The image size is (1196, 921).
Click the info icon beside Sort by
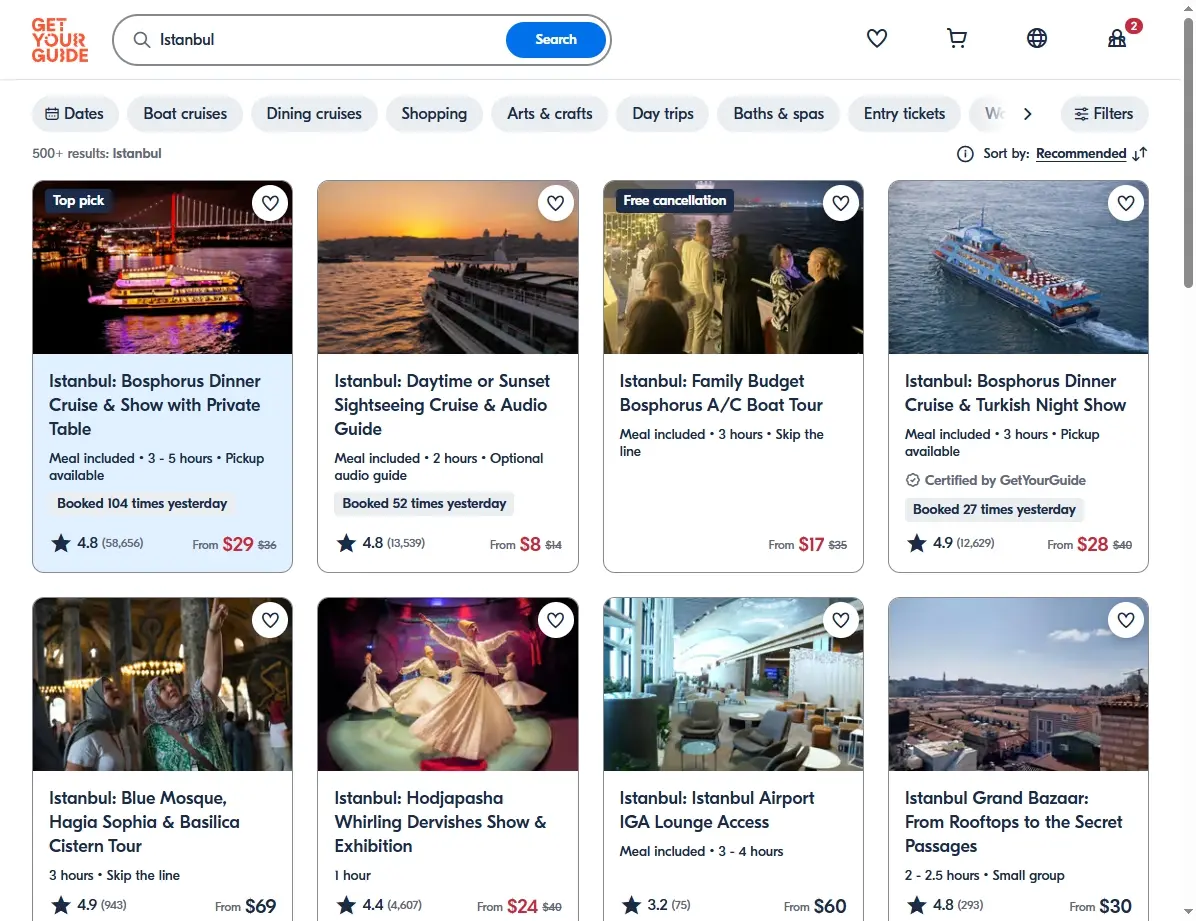(965, 154)
